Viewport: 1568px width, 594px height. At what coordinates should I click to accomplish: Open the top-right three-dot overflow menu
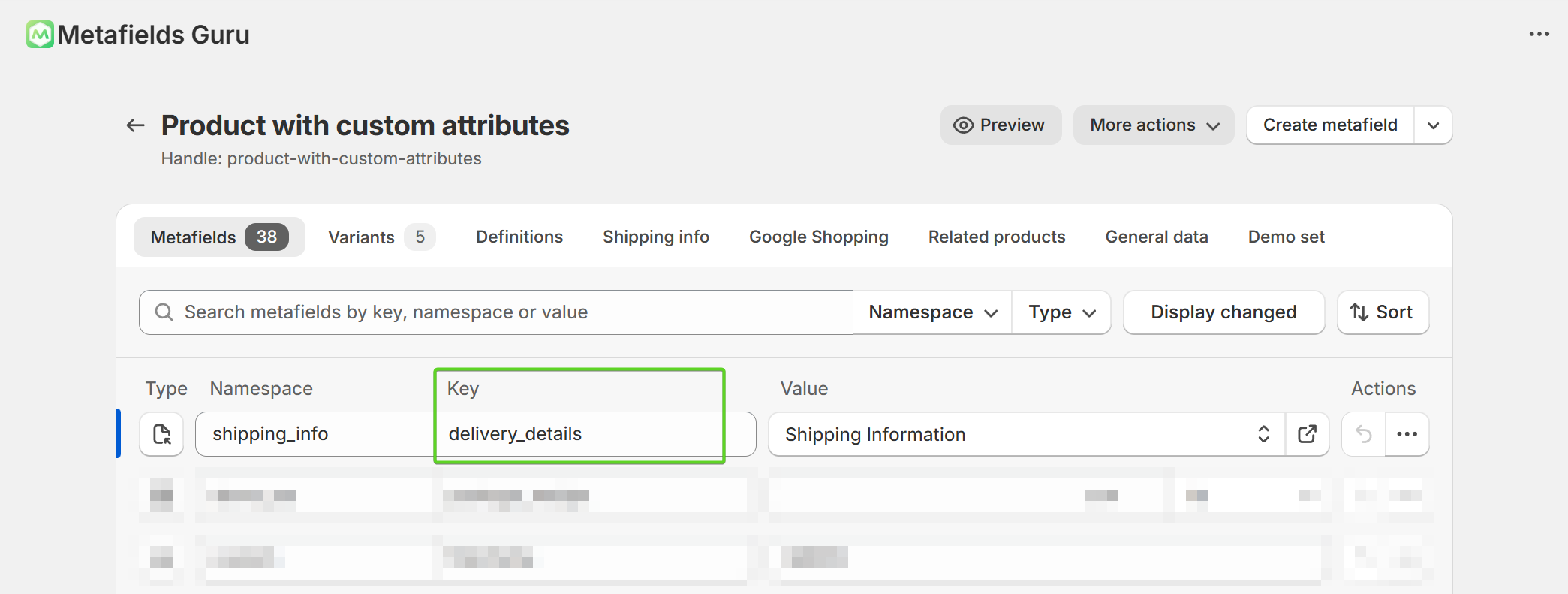1539,35
